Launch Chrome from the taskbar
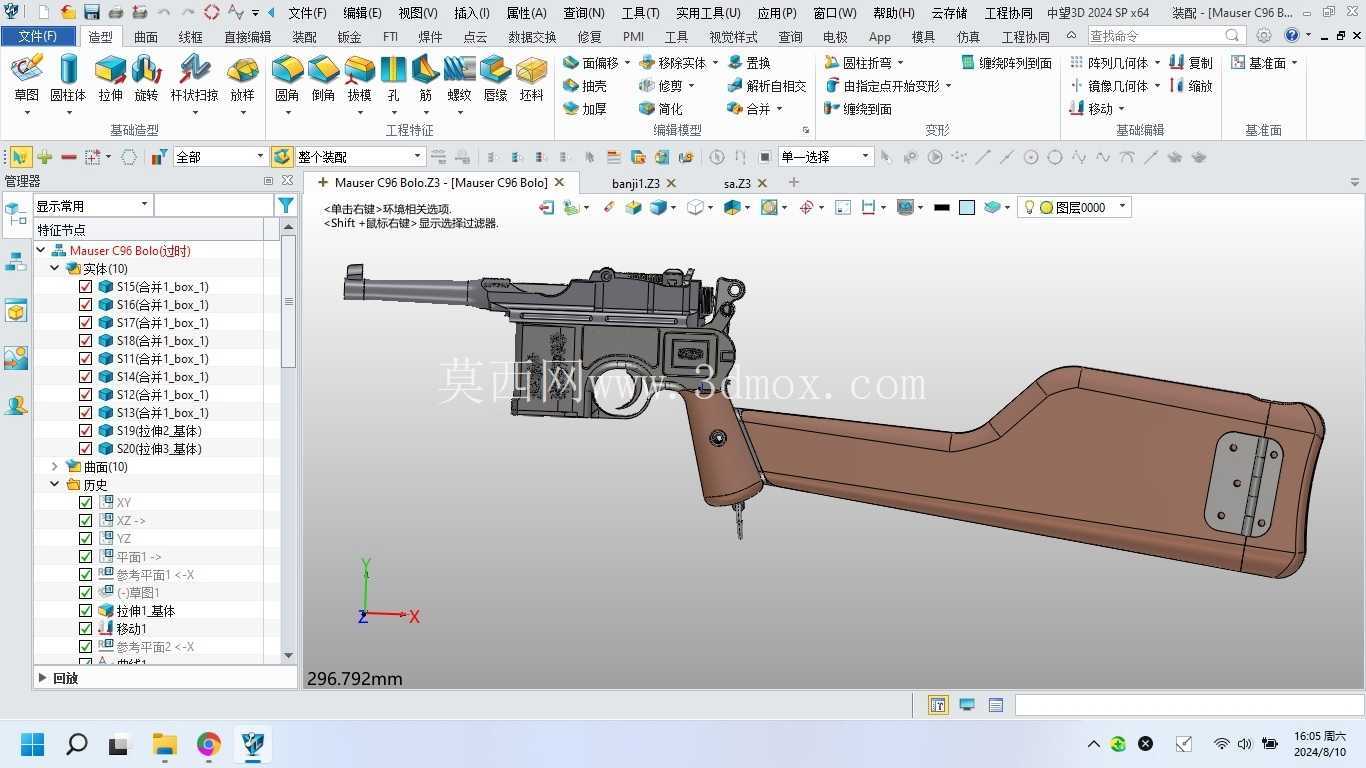 click(x=208, y=744)
